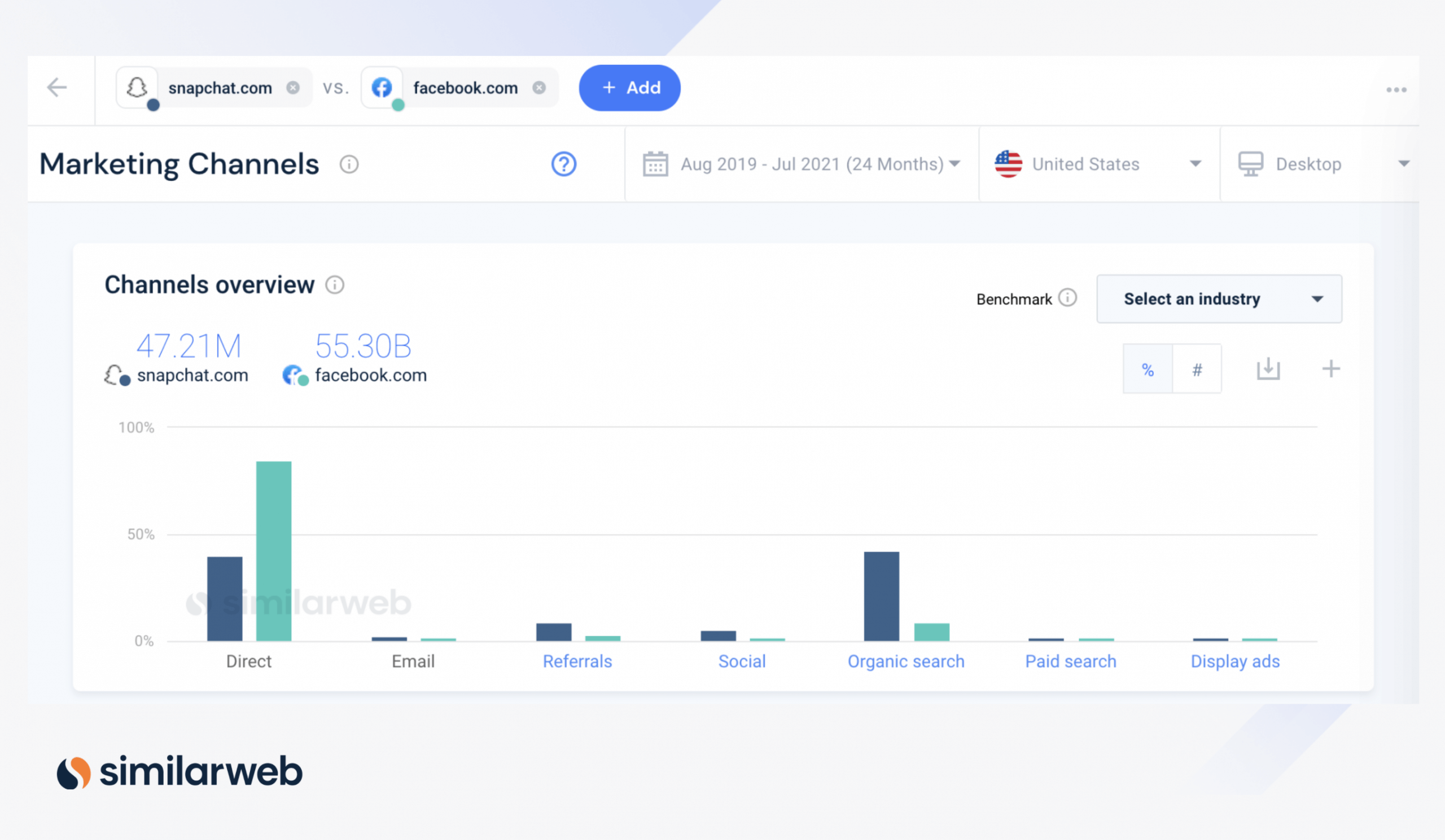The width and height of the screenshot is (1445, 840).
Task: Click the Desktop device type tab
Action: [1320, 163]
